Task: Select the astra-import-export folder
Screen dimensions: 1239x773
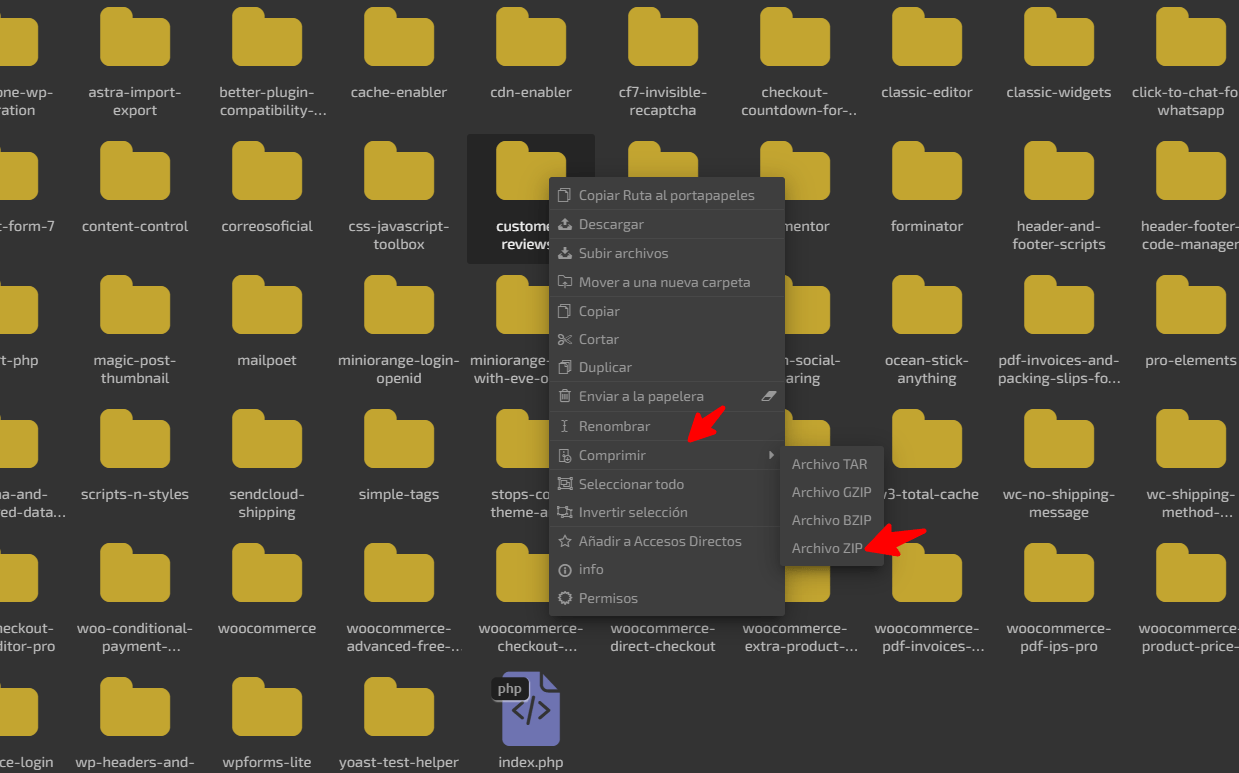Action: (135, 62)
